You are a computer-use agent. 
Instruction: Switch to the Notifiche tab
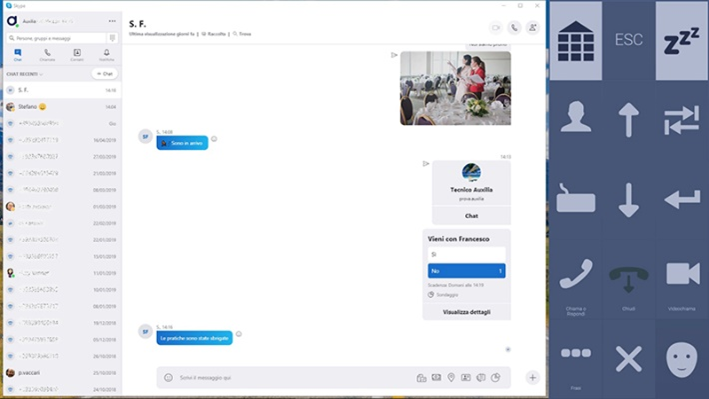[x=107, y=55]
